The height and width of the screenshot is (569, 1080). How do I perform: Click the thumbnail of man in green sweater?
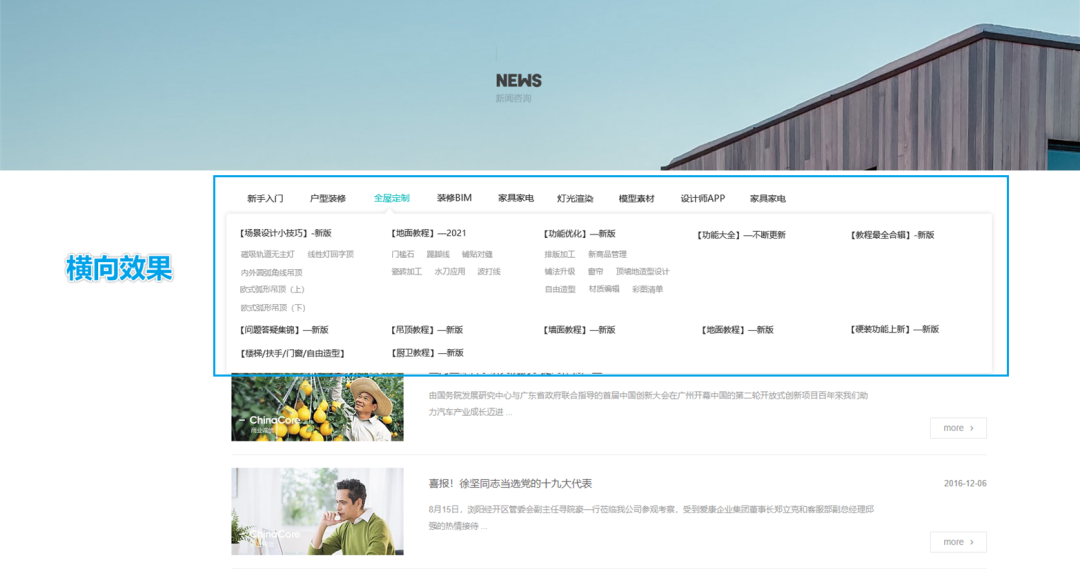(x=317, y=511)
